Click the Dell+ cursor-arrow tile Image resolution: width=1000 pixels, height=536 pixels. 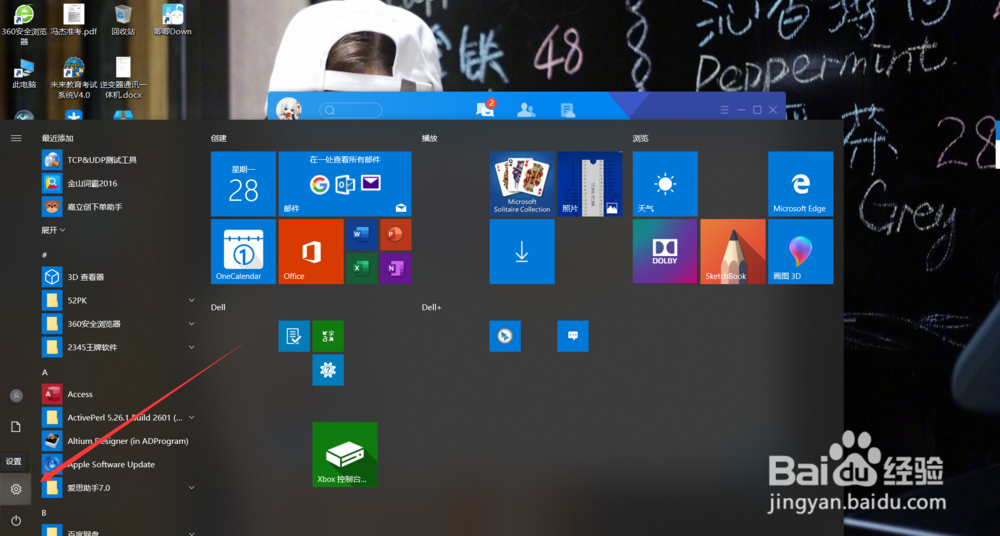(505, 336)
